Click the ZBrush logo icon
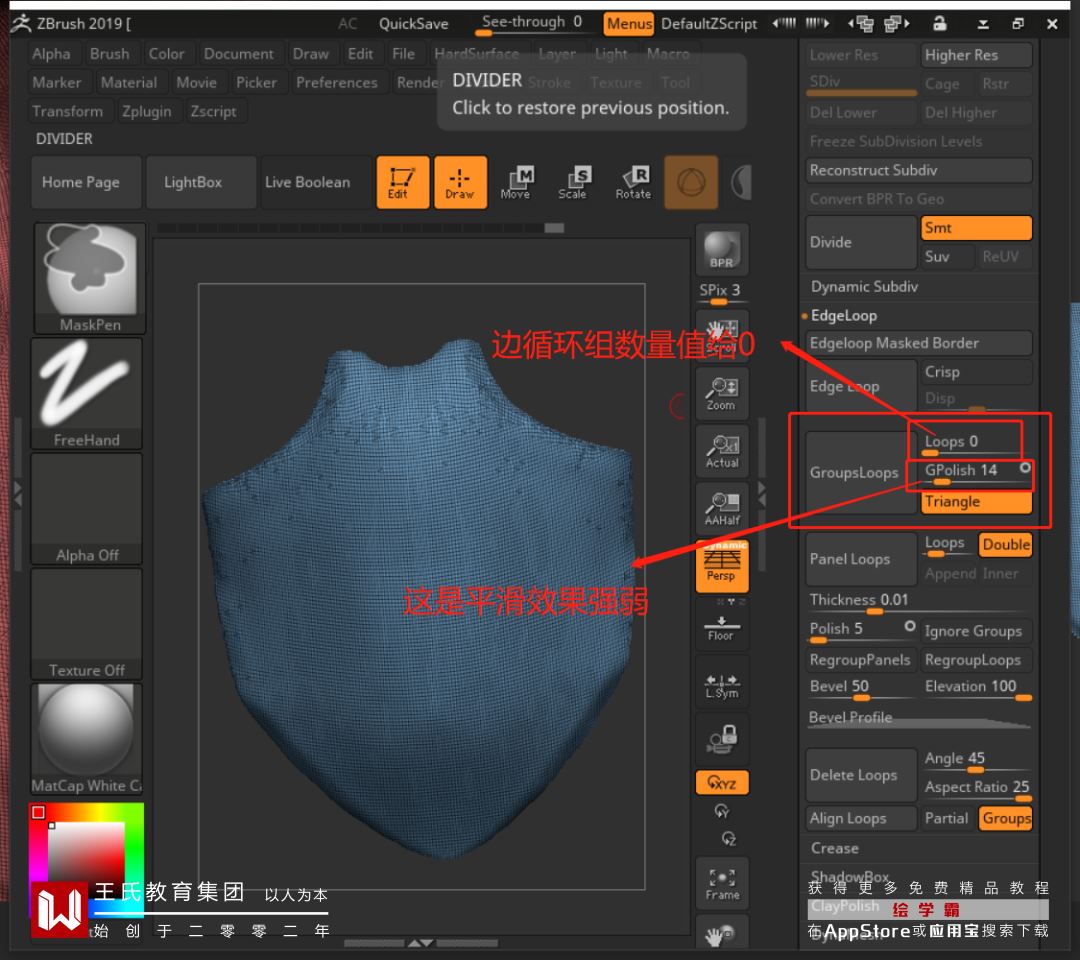This screenshot has width=1080, height=960. [x=21, y=23]
